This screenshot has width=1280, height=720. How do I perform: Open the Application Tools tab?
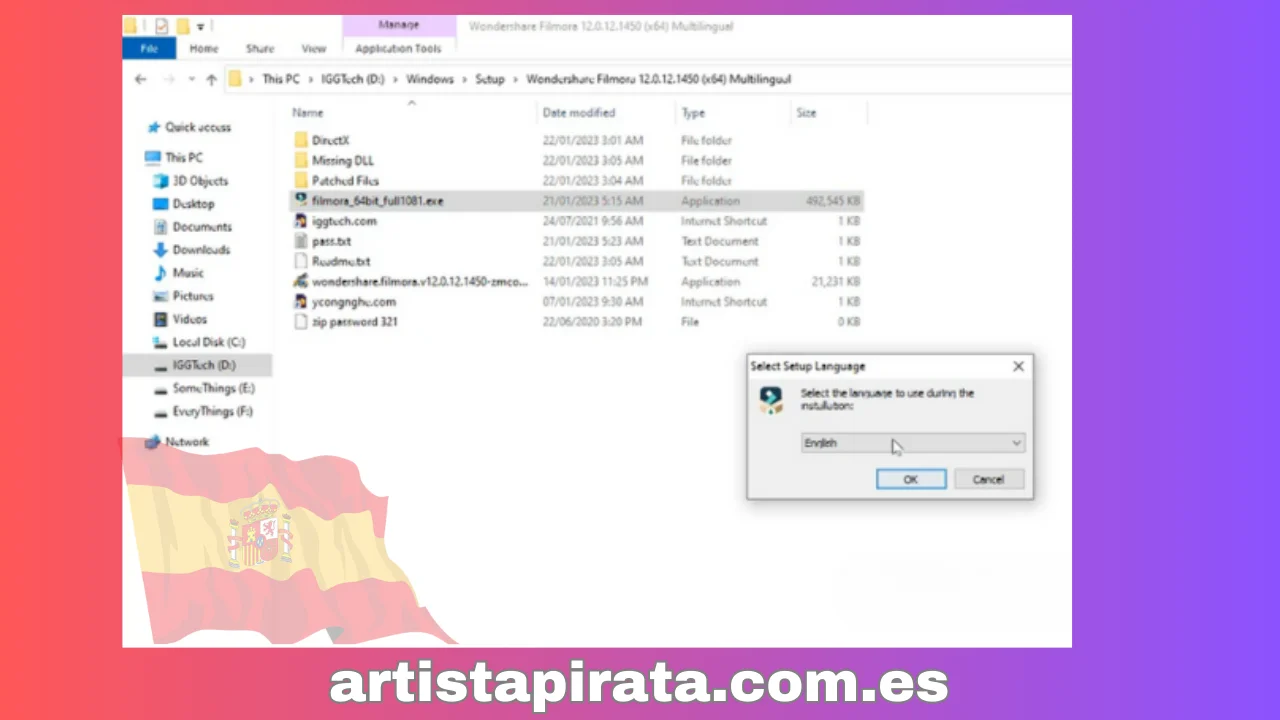tap(398, 48)
